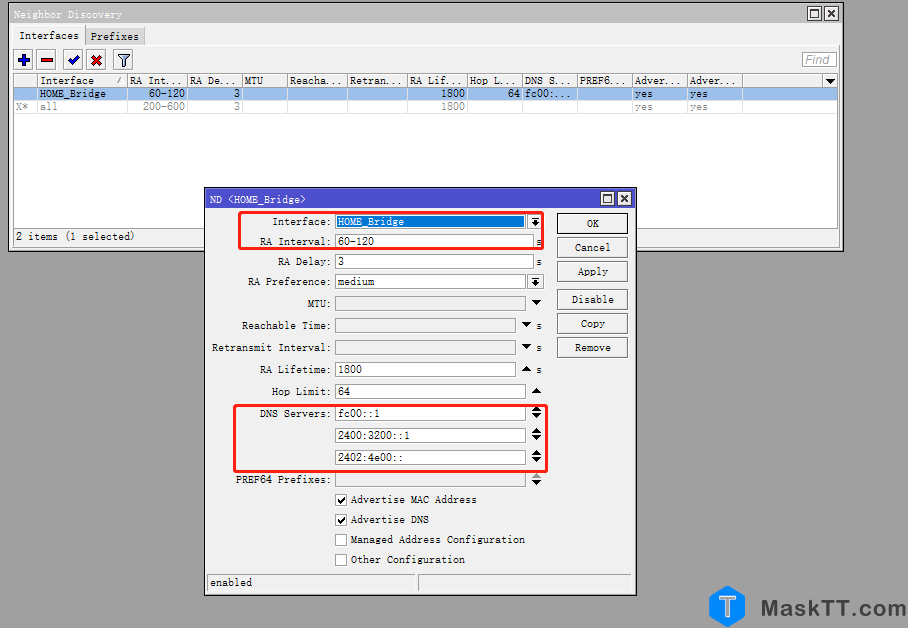Toggle Advertise MAC Address checkbox
Image resolution: width=908 pixels, height=628 pixels.
click(341, 500)
